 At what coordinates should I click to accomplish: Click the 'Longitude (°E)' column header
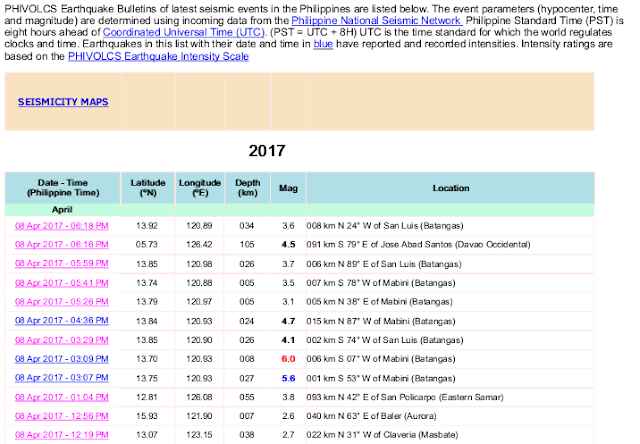tap(200, 188)
